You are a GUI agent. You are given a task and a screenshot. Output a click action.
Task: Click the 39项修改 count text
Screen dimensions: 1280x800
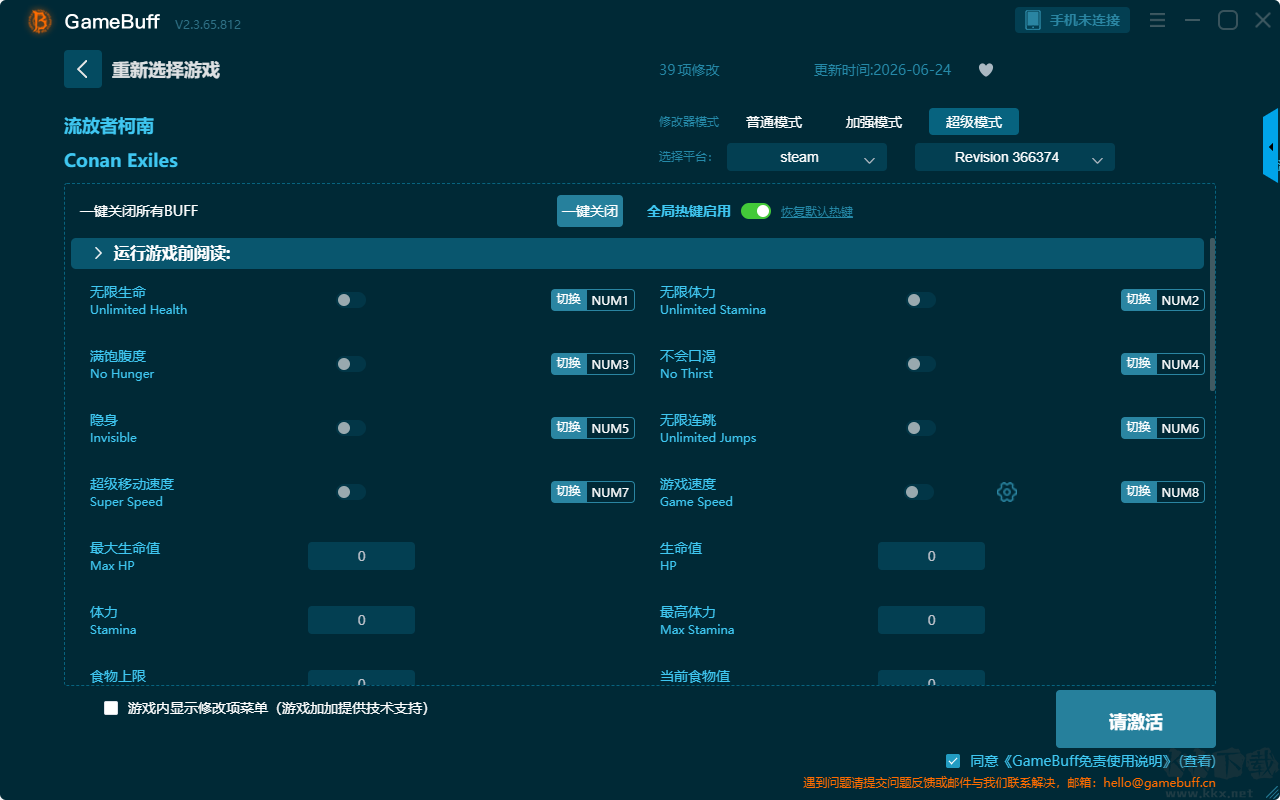click(x=689, y=70)
